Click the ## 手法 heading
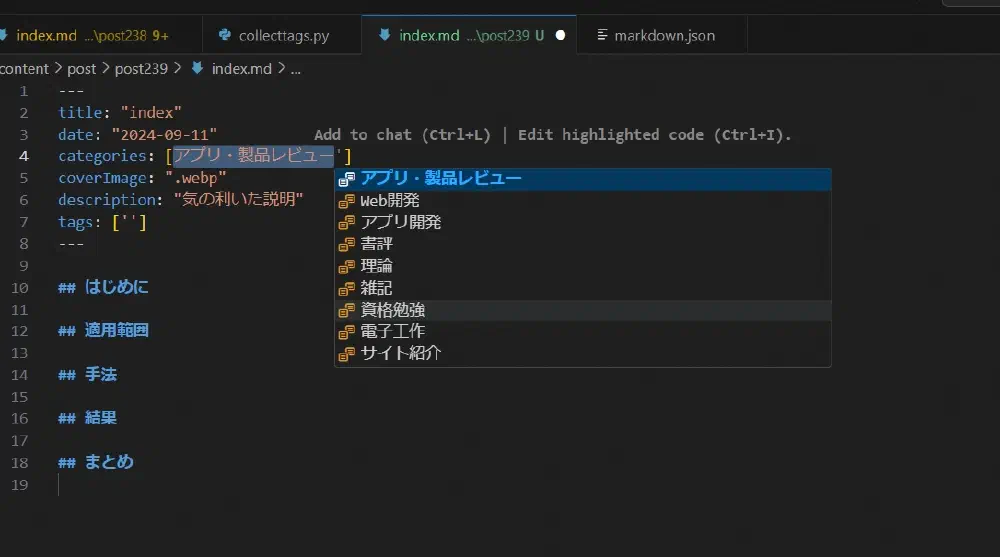Screen dimensions: 1000x557 pyautogui.click(x=87, y=375)
